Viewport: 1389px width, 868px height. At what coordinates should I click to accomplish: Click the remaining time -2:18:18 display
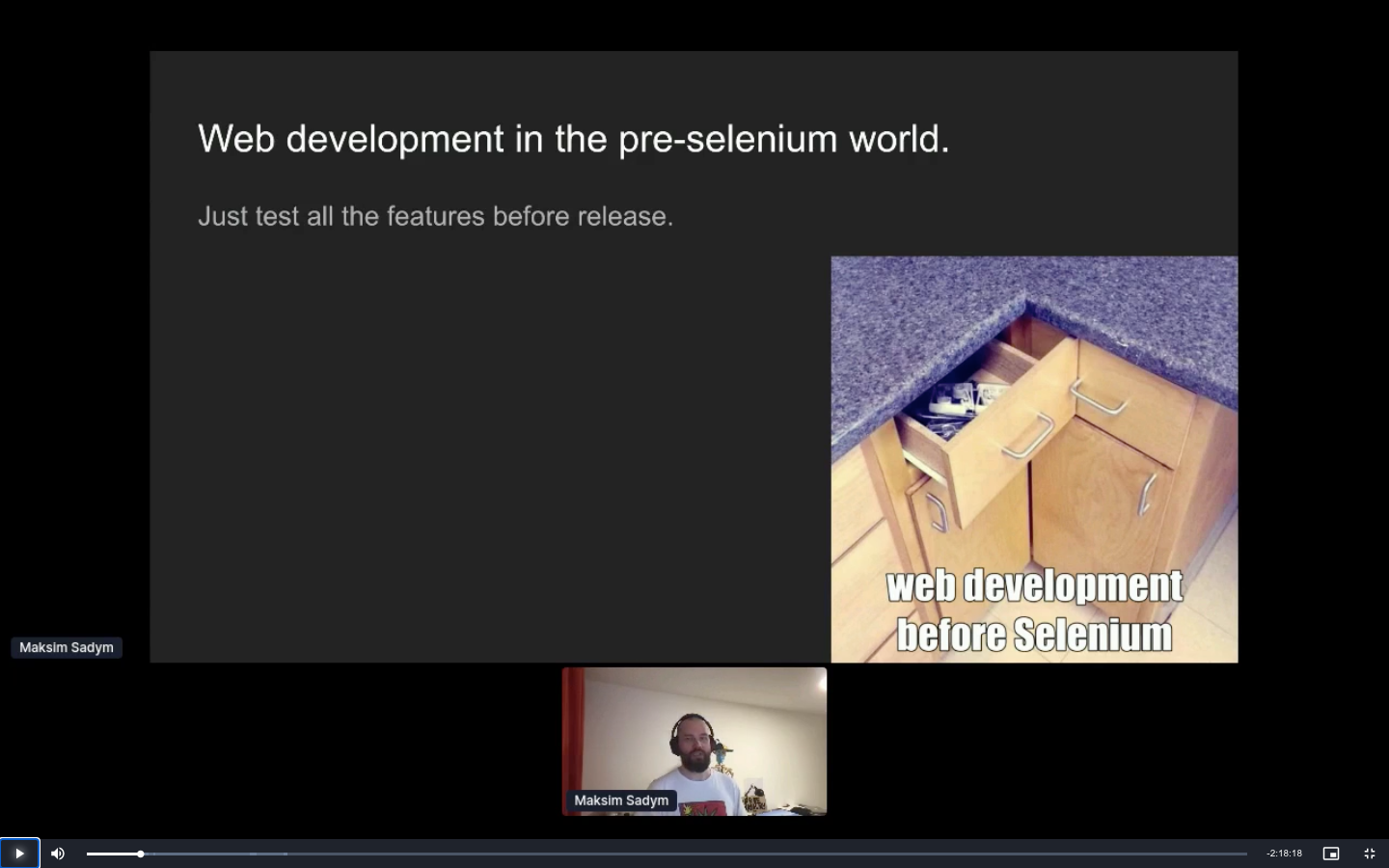click(x=1284, y=854)
